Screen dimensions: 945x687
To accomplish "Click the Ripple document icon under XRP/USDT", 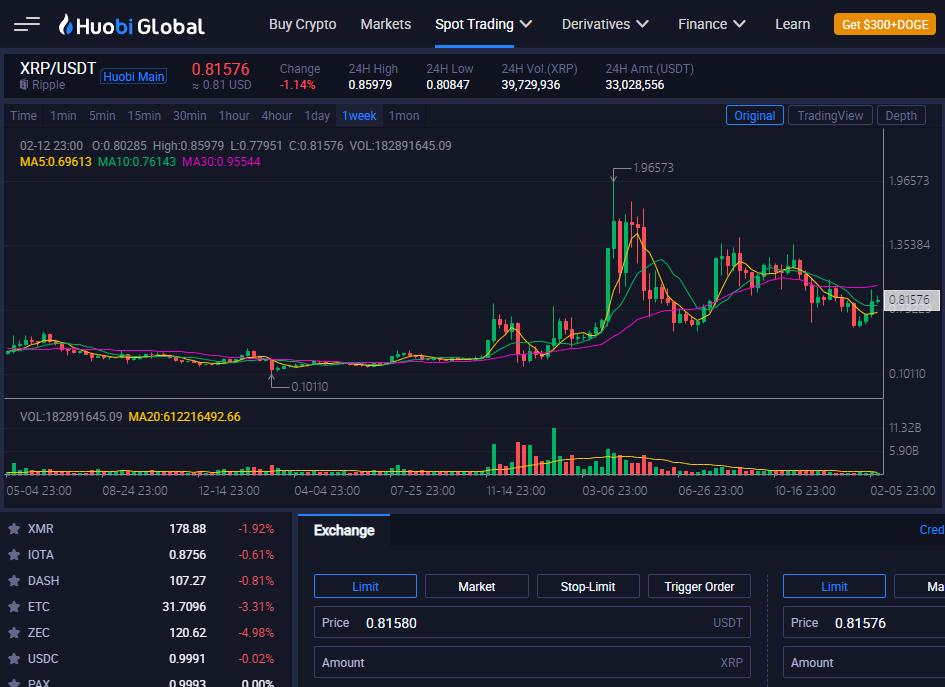I will [24, 84].
